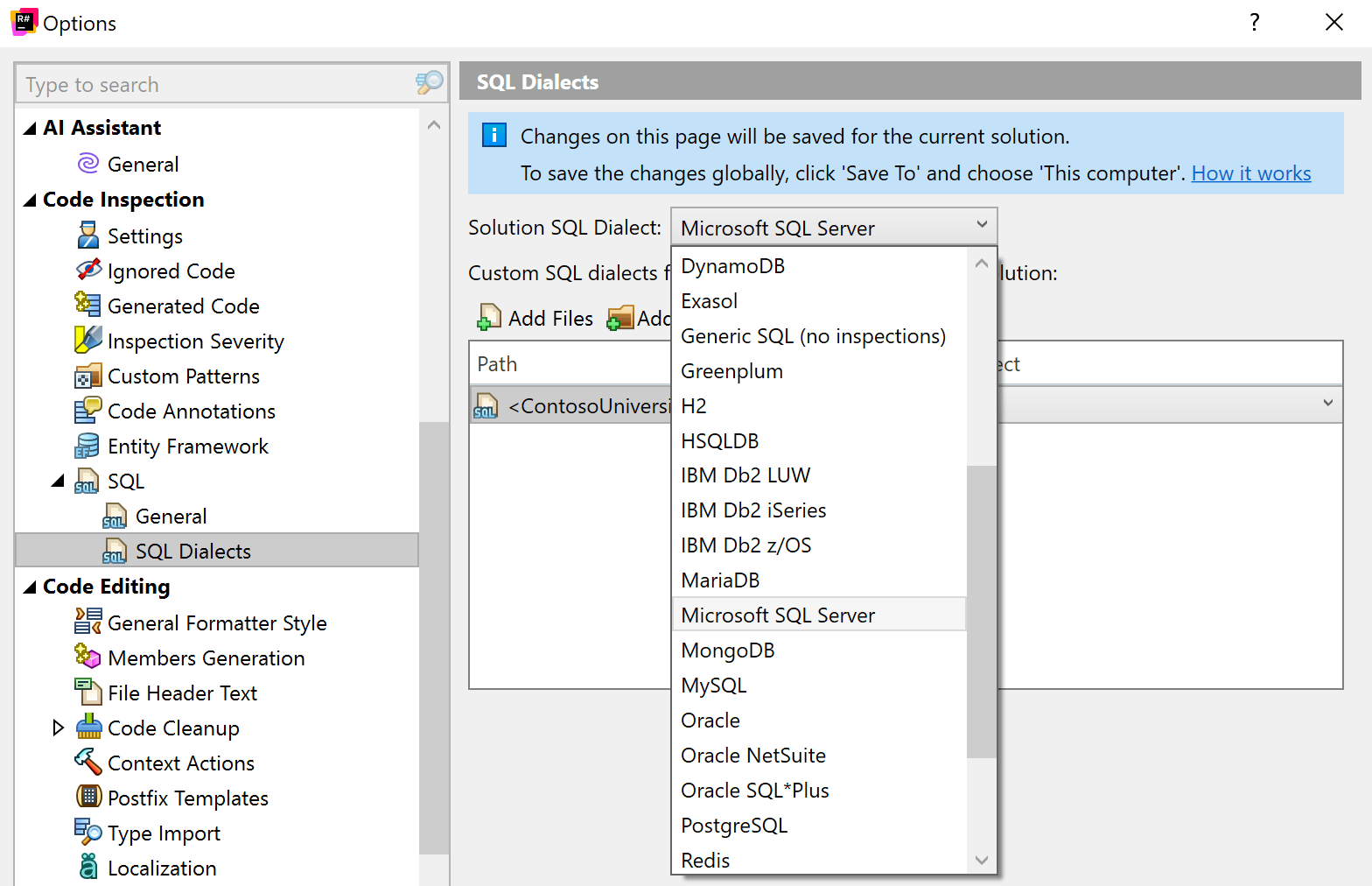Open the ContosoUniversity row dialect dropdown
Image resolution: width=1372 pixels, height=886 pixels.
point(1328,404)
